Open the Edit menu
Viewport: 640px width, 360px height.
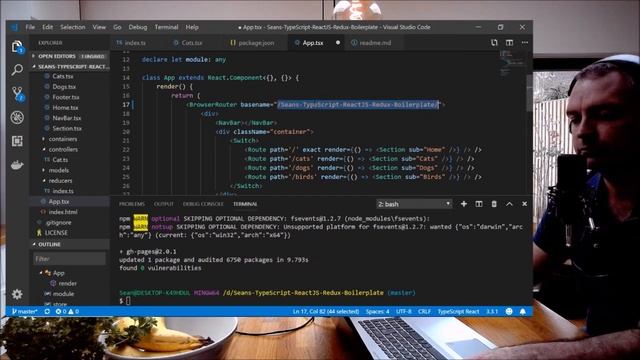(x=48, y=27)
